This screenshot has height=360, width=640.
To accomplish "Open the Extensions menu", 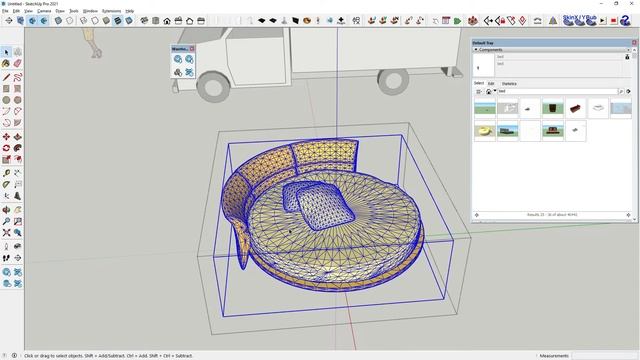I will pyautogui.click(x=111, y=11).
